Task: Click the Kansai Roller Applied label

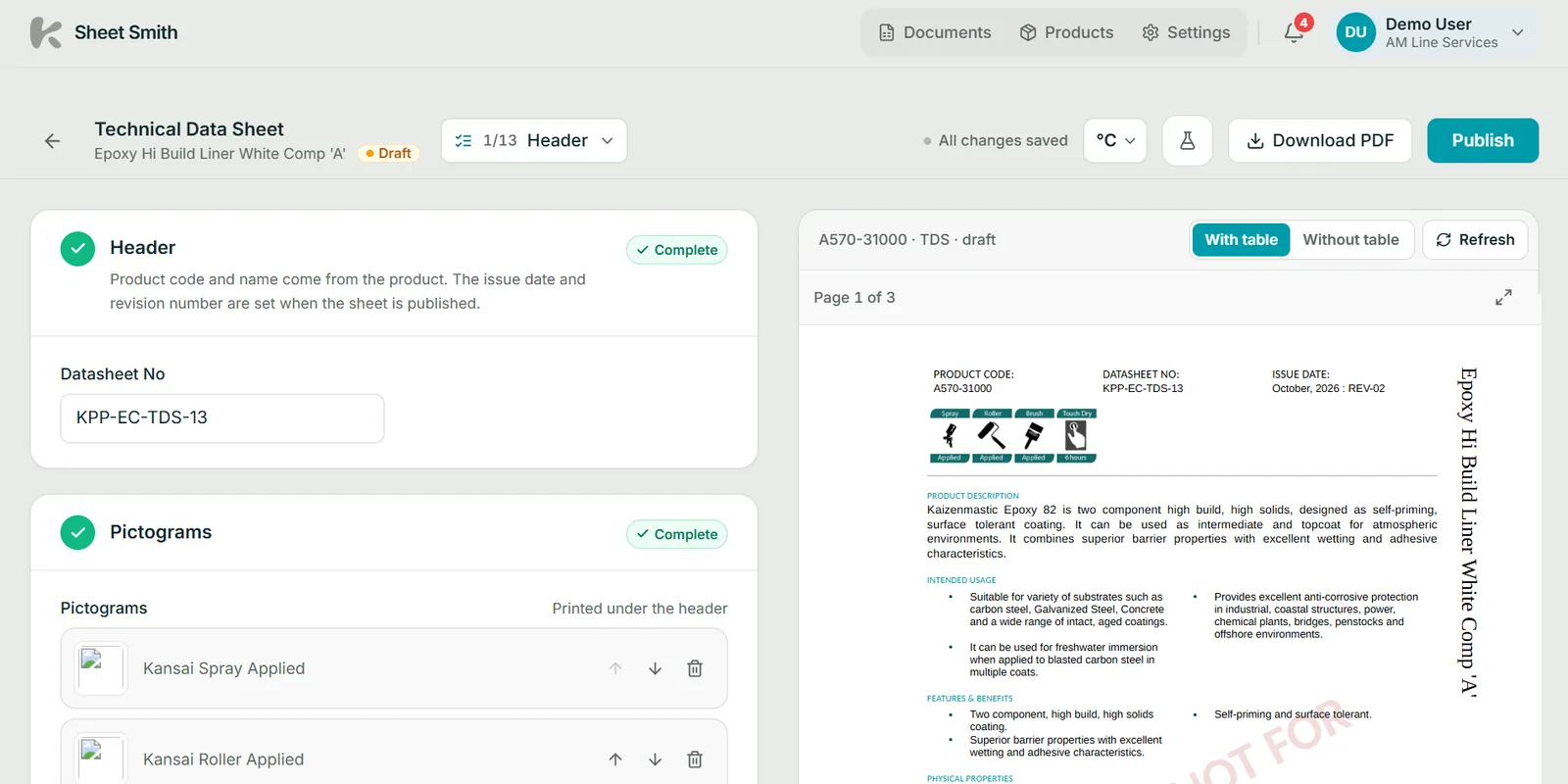Action: 223,759
